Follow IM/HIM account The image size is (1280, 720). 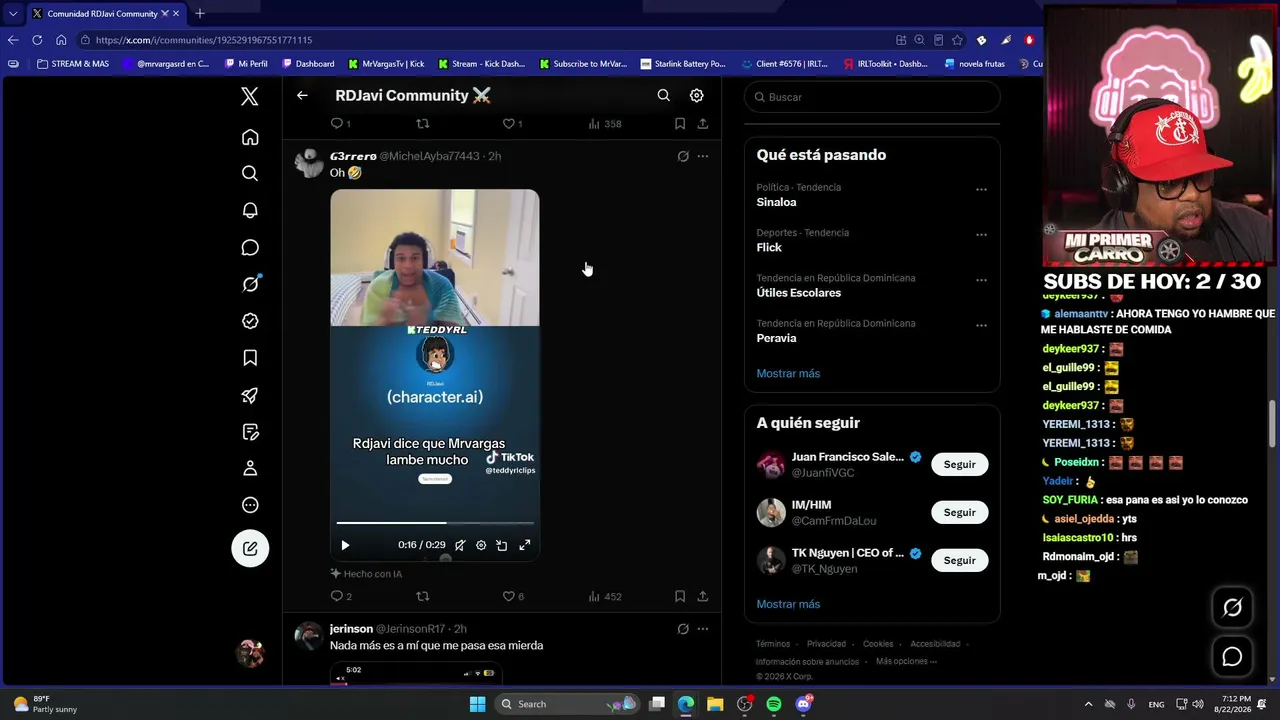pos(959,512)
